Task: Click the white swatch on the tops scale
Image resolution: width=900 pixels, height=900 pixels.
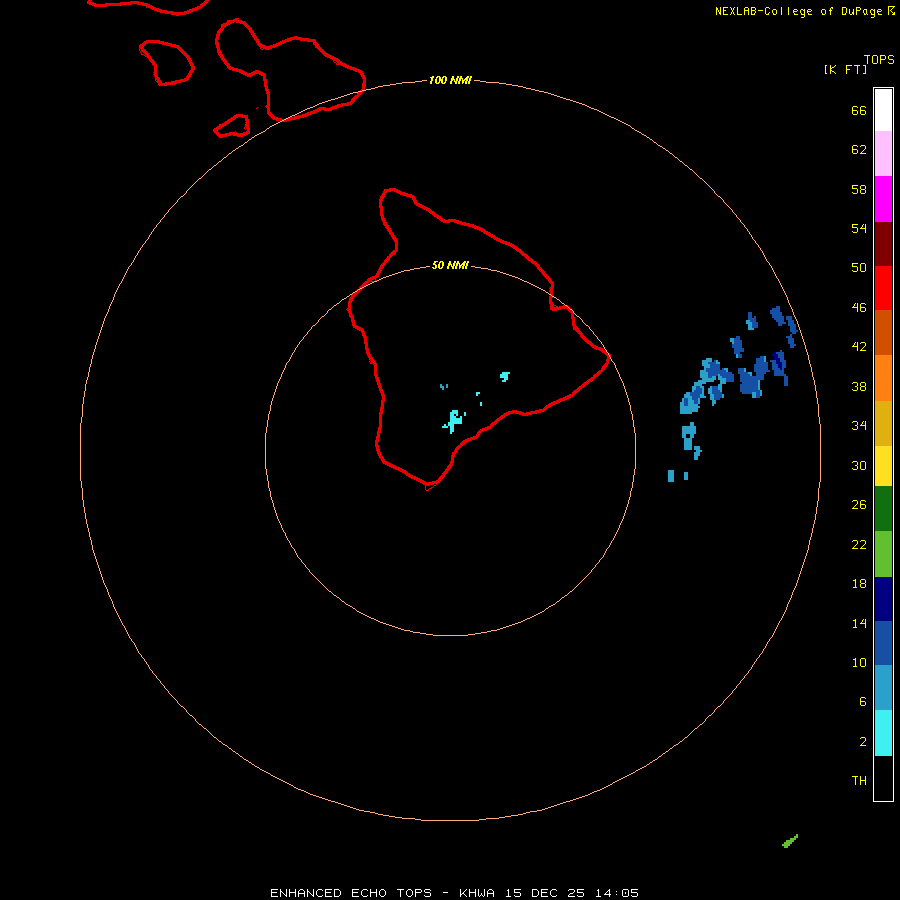Action: pyautogui.click(x=883, y=110)
